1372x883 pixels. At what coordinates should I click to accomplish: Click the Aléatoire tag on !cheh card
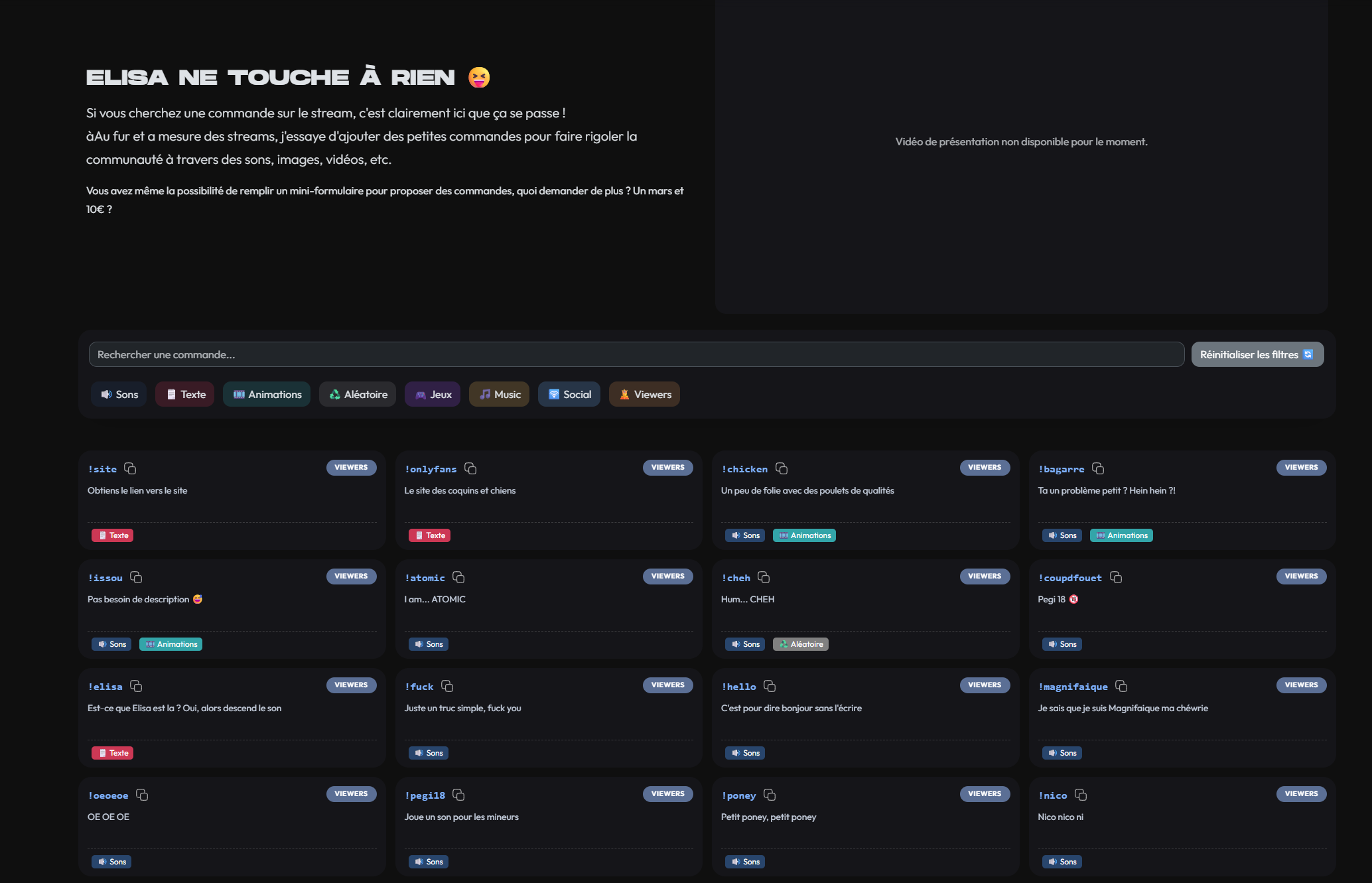(x=800, y=644)
